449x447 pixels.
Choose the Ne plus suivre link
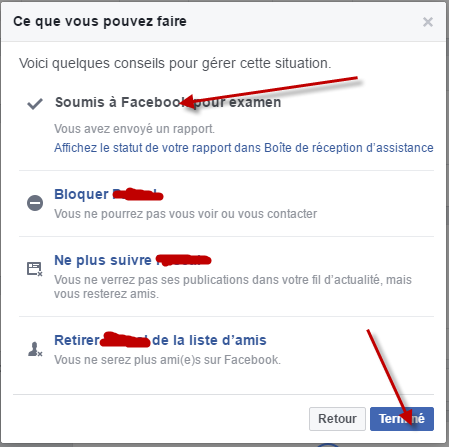[x=133, y=260]
